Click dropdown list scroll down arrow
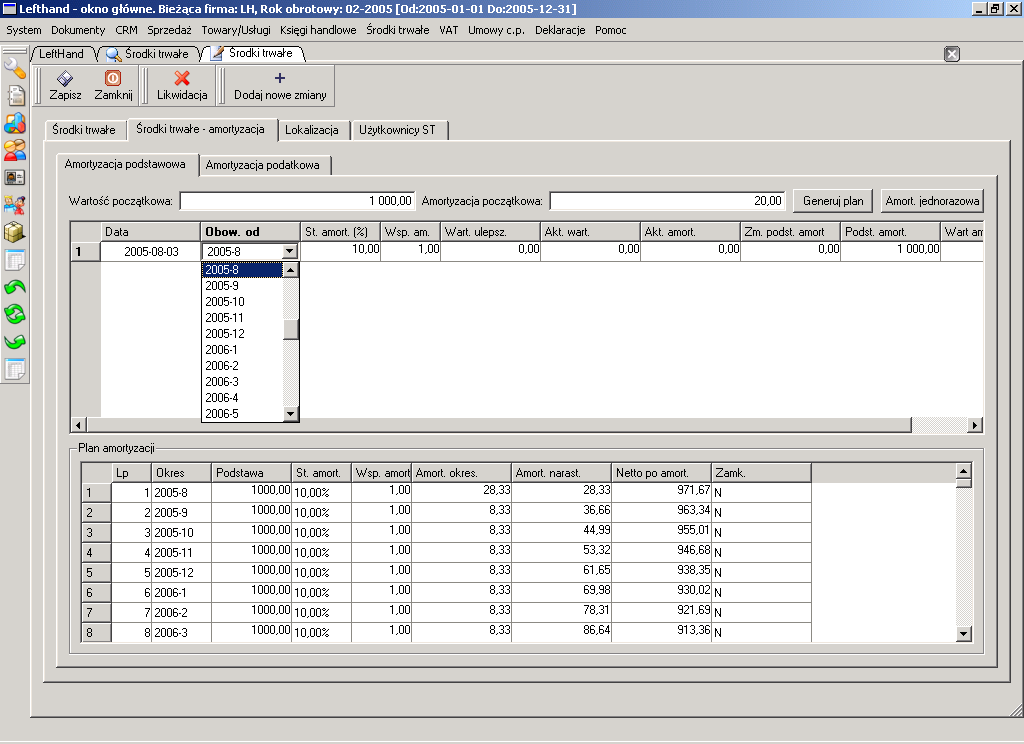 (x=291, y=413)
